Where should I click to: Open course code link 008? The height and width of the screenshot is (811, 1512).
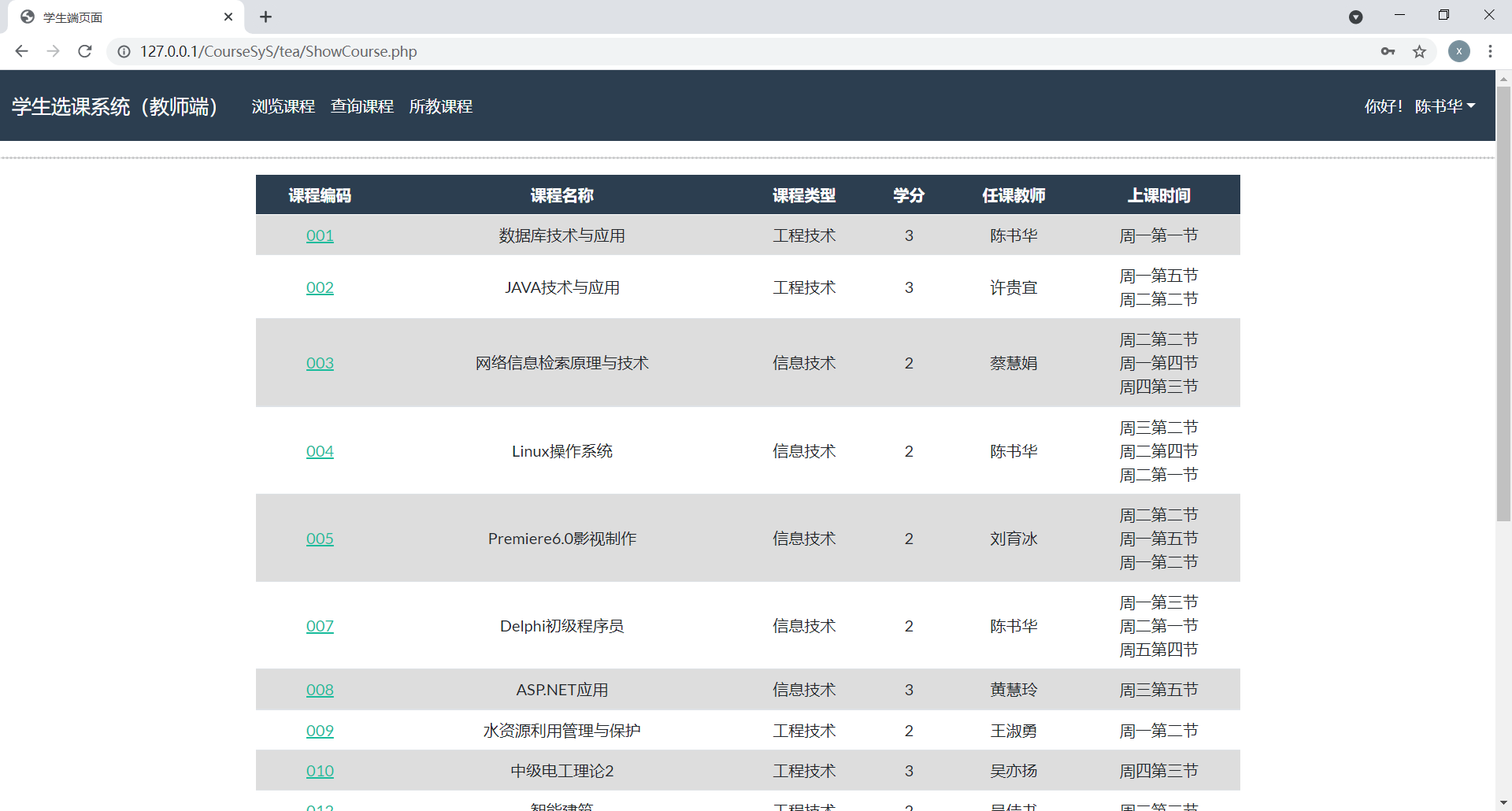tap(320, 690)
